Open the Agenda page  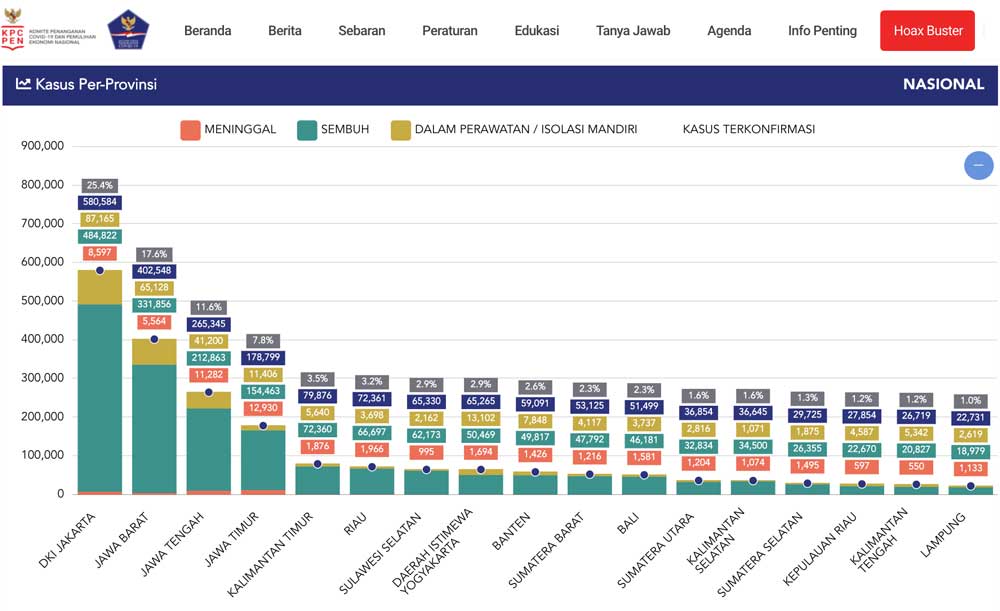pyautogui.click(x=729, y=31)
